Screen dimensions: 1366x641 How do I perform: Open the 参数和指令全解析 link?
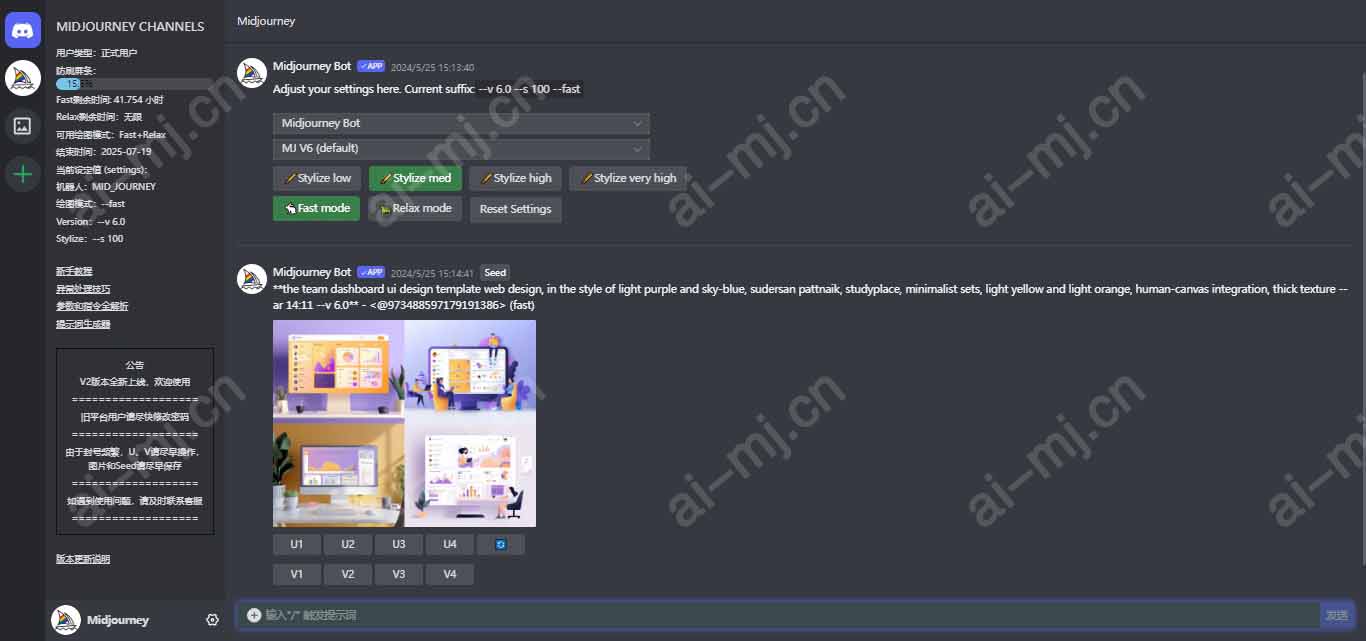tap(92, 306)
